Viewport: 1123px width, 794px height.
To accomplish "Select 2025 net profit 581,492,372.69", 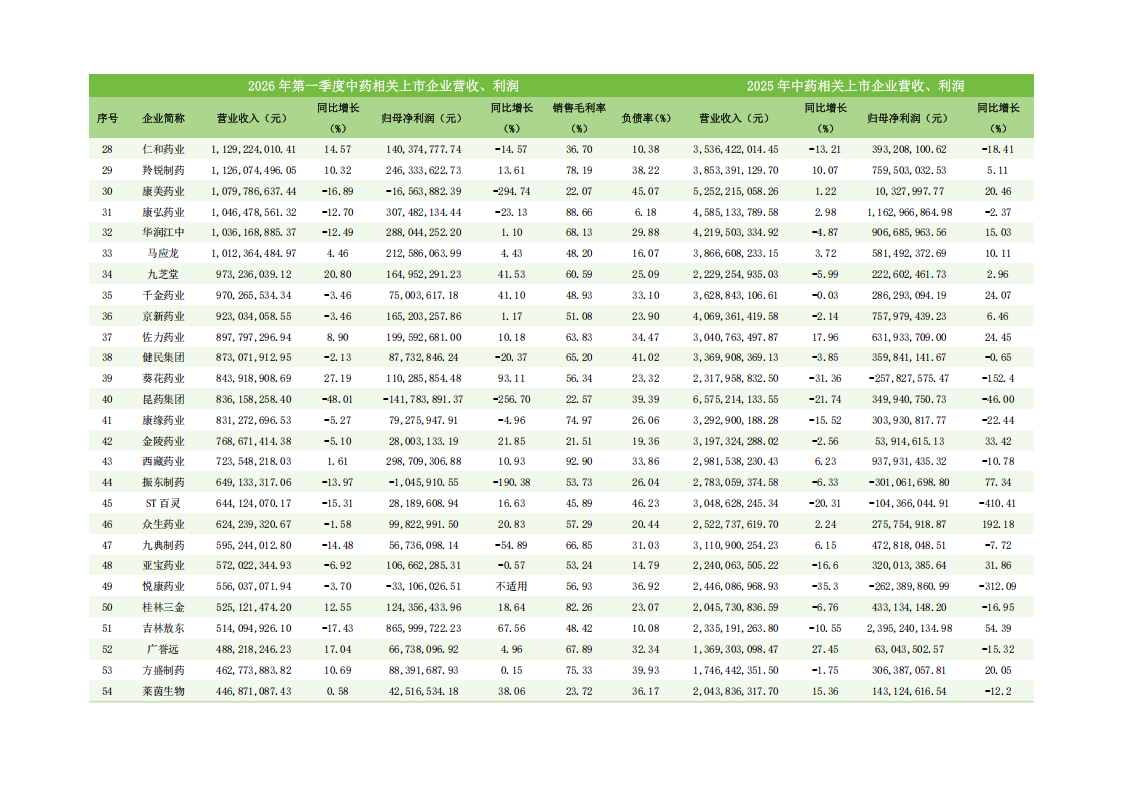I will [x=909, y=253].
